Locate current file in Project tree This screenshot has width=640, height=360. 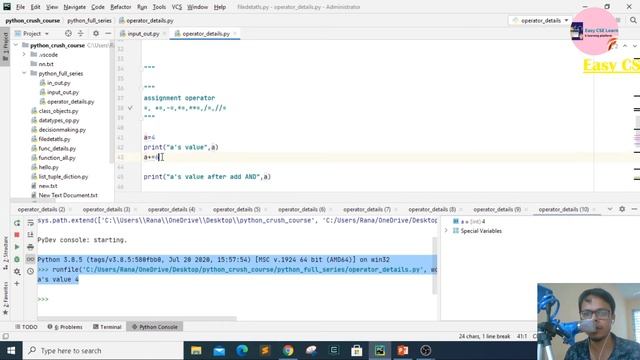click(x=68, y=33)
